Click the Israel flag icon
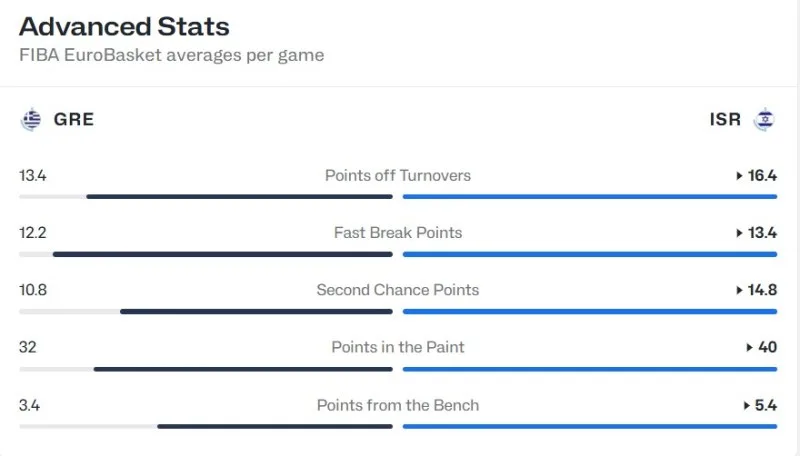 (764, 119)
